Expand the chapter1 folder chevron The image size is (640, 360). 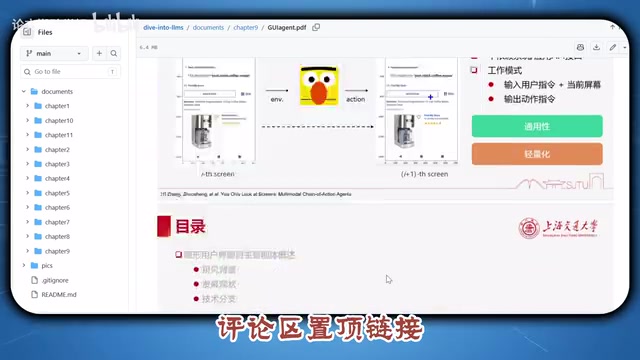coord(27,106)
